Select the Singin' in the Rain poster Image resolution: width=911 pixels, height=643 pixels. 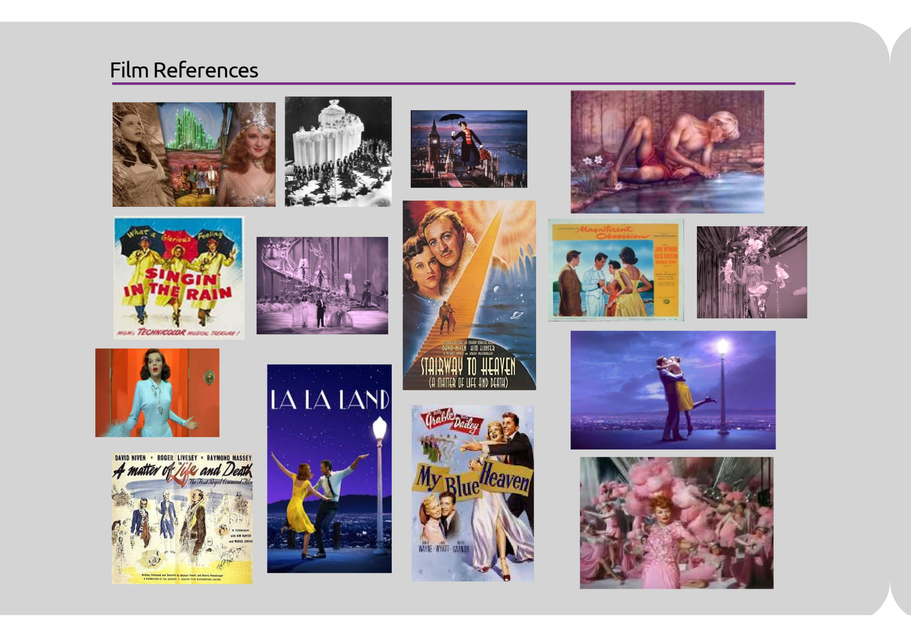(x=179, y=278)
